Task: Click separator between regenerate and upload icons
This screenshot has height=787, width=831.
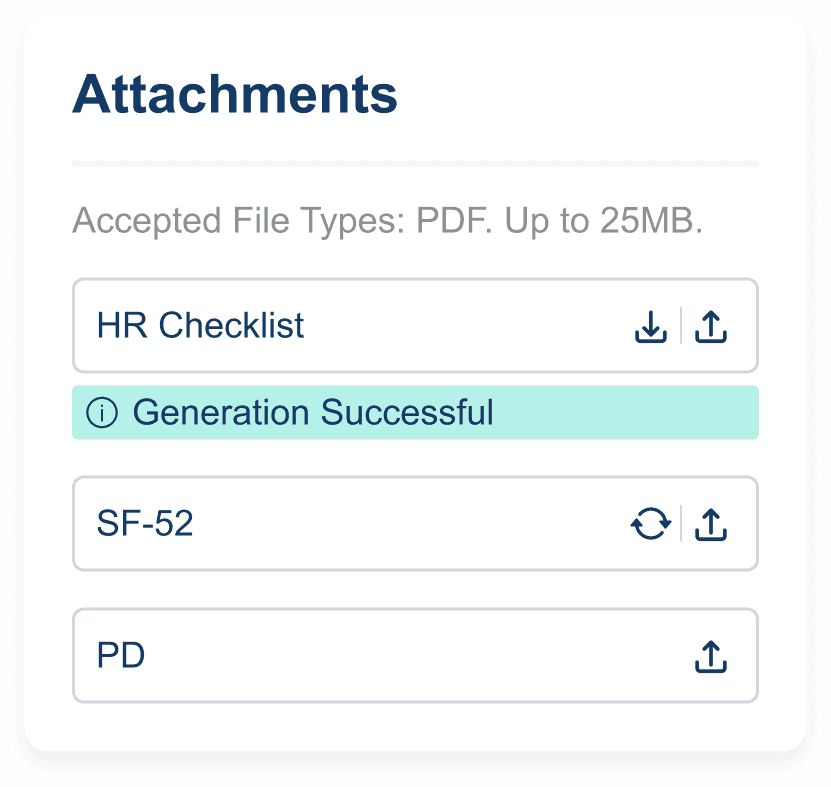Action: pyautogui.click(x=681, y=524)
